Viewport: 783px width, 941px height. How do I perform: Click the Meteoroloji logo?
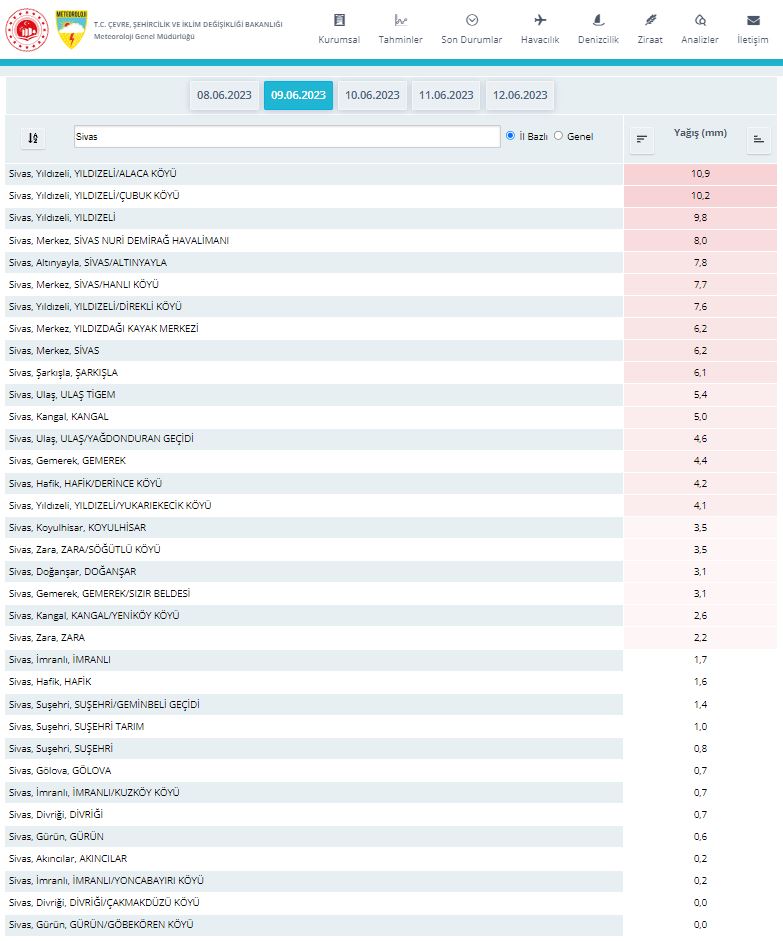click(71, 30)
